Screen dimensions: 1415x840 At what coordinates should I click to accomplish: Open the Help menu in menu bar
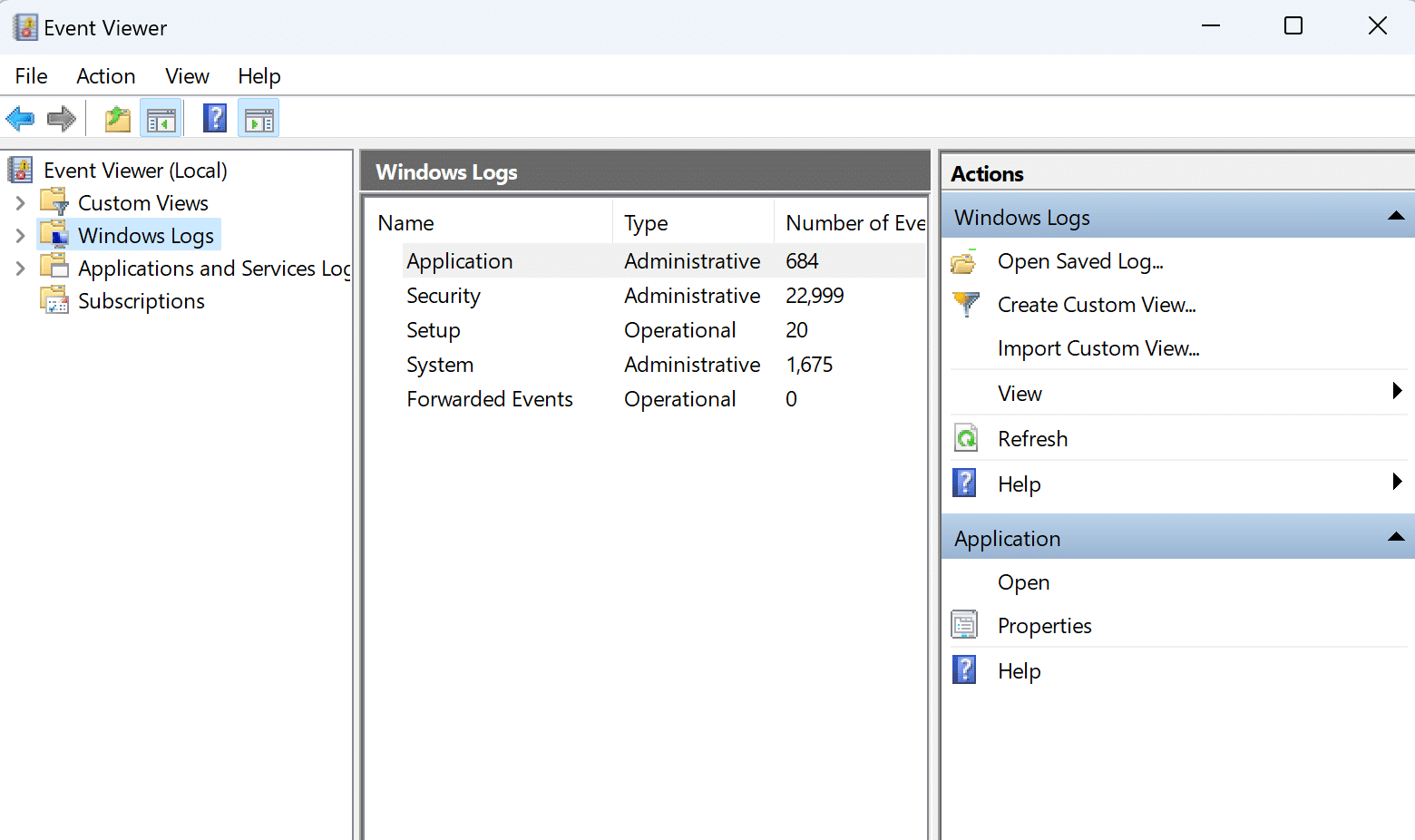point(259,76)
